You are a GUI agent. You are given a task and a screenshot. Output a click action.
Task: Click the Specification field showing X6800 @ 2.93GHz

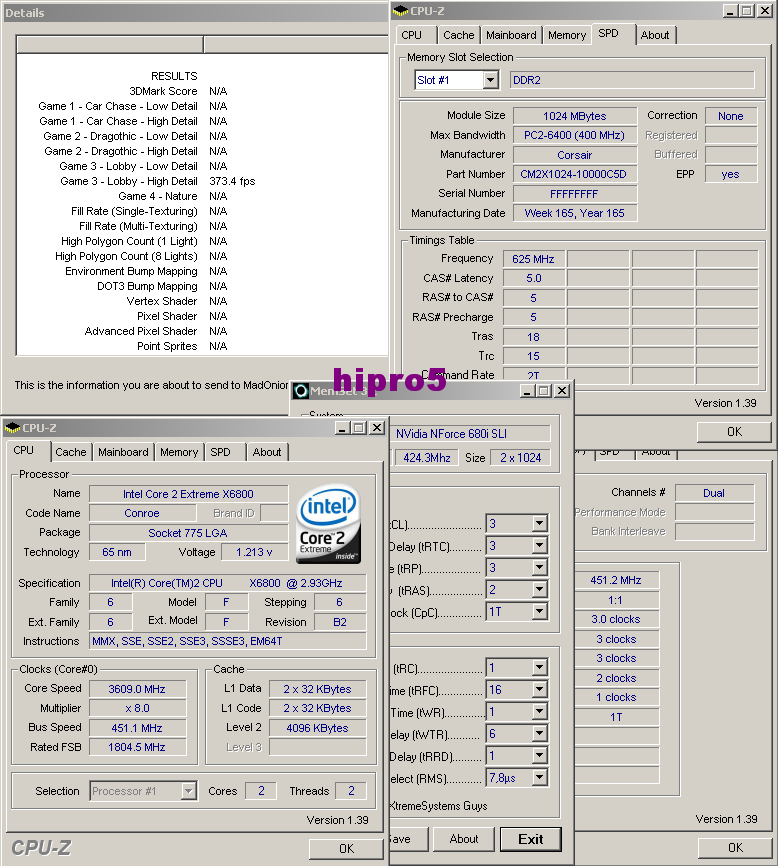coord(227,583)
